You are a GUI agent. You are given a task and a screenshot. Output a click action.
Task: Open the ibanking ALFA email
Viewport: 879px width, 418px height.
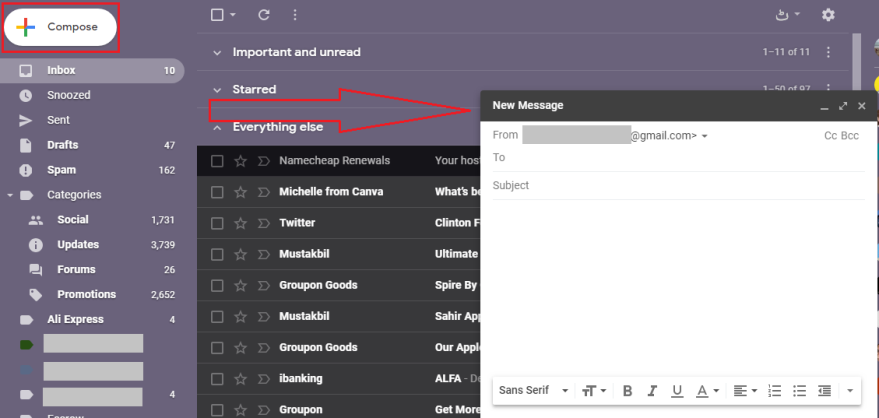[339, 379]
